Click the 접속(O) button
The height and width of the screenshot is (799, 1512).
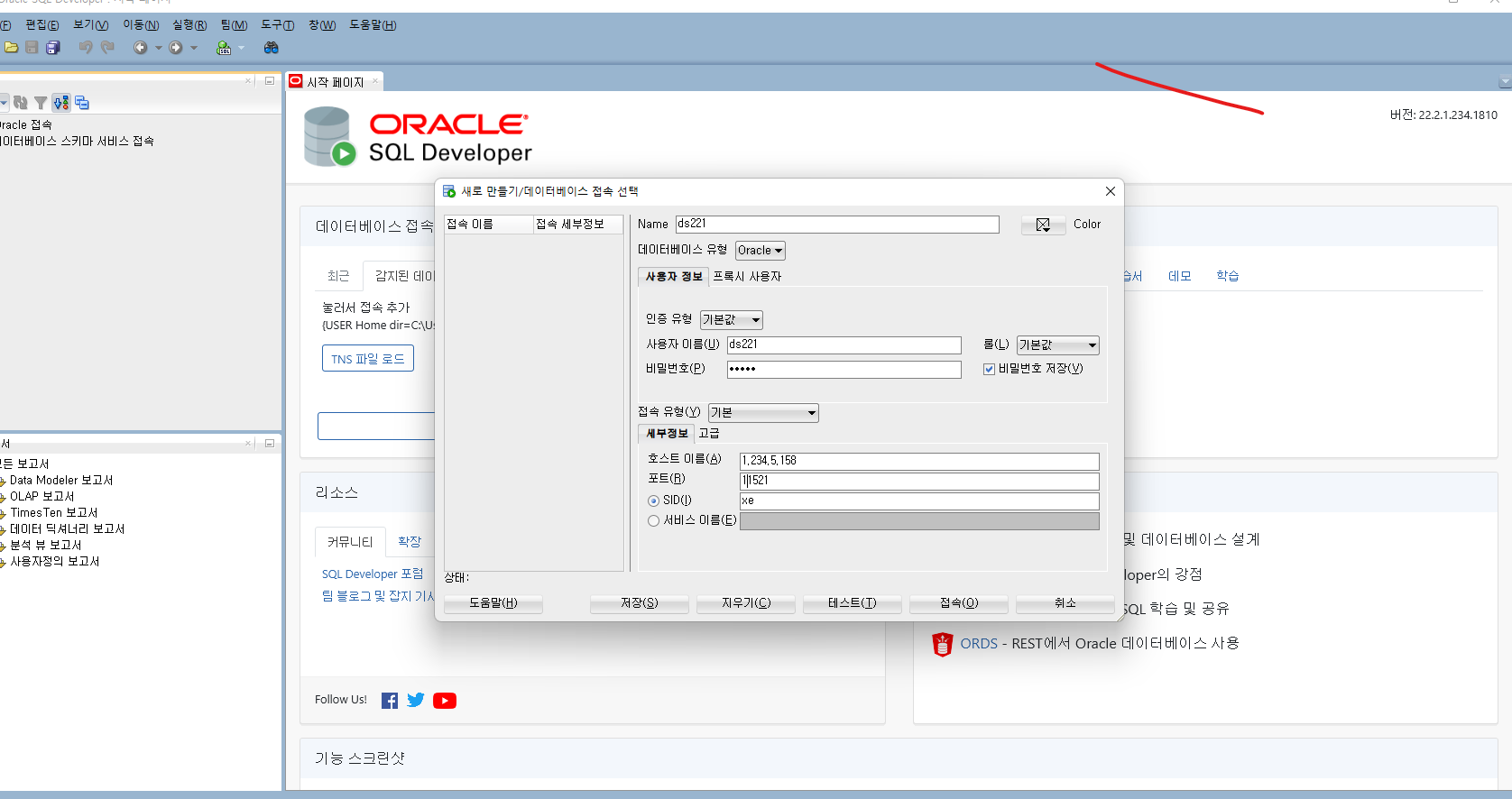tap(959, 603)
